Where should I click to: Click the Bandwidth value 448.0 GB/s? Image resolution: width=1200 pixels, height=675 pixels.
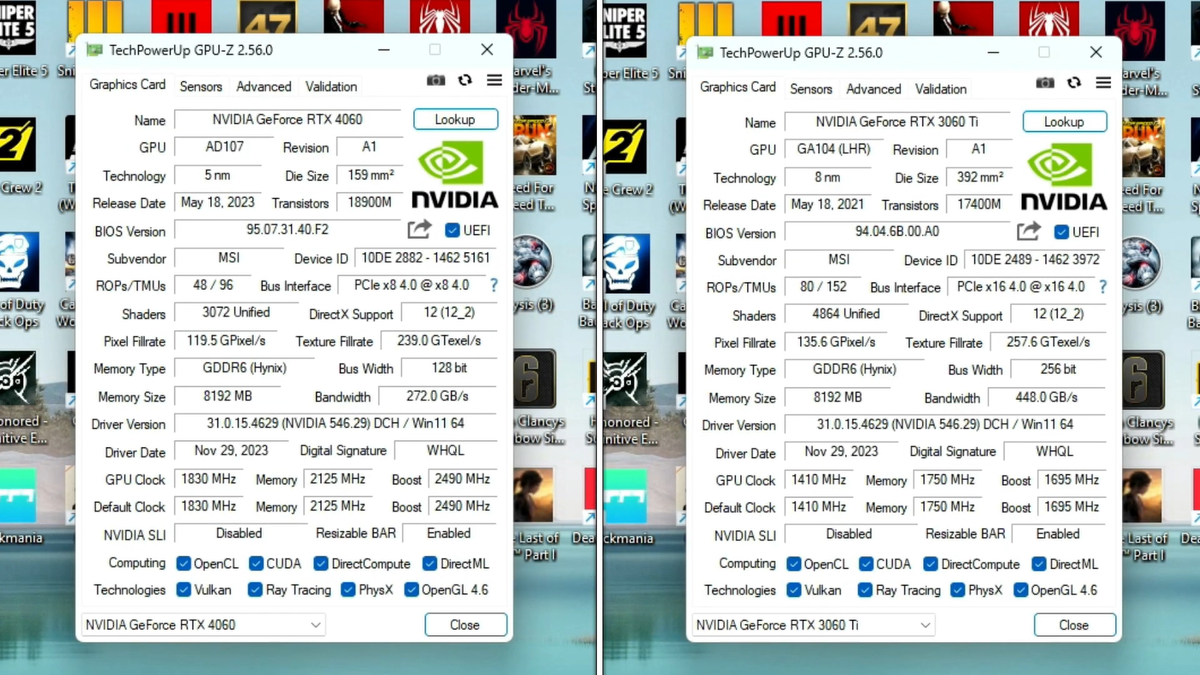click(1047, 398)
